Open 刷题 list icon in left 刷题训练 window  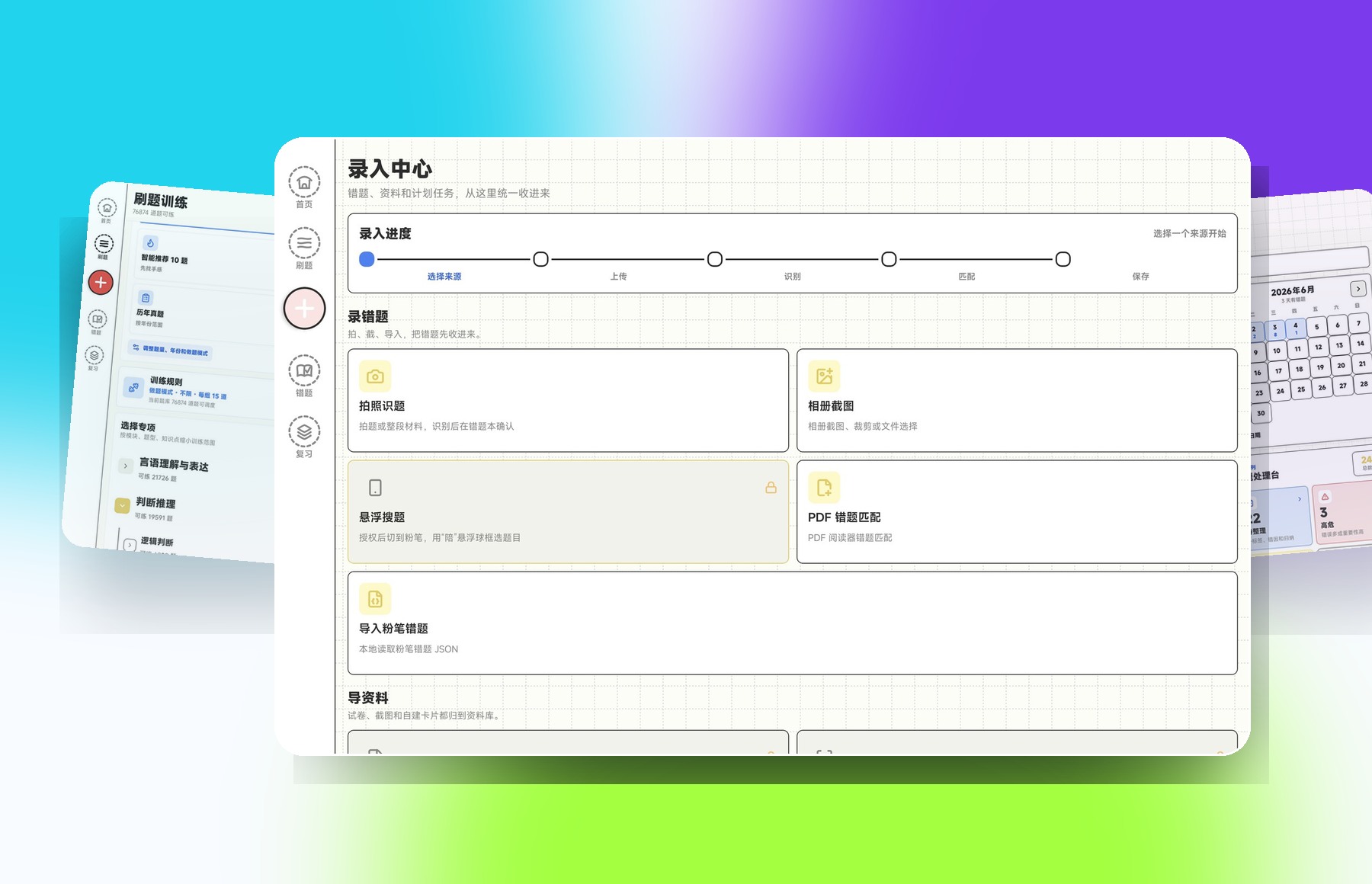104,244
